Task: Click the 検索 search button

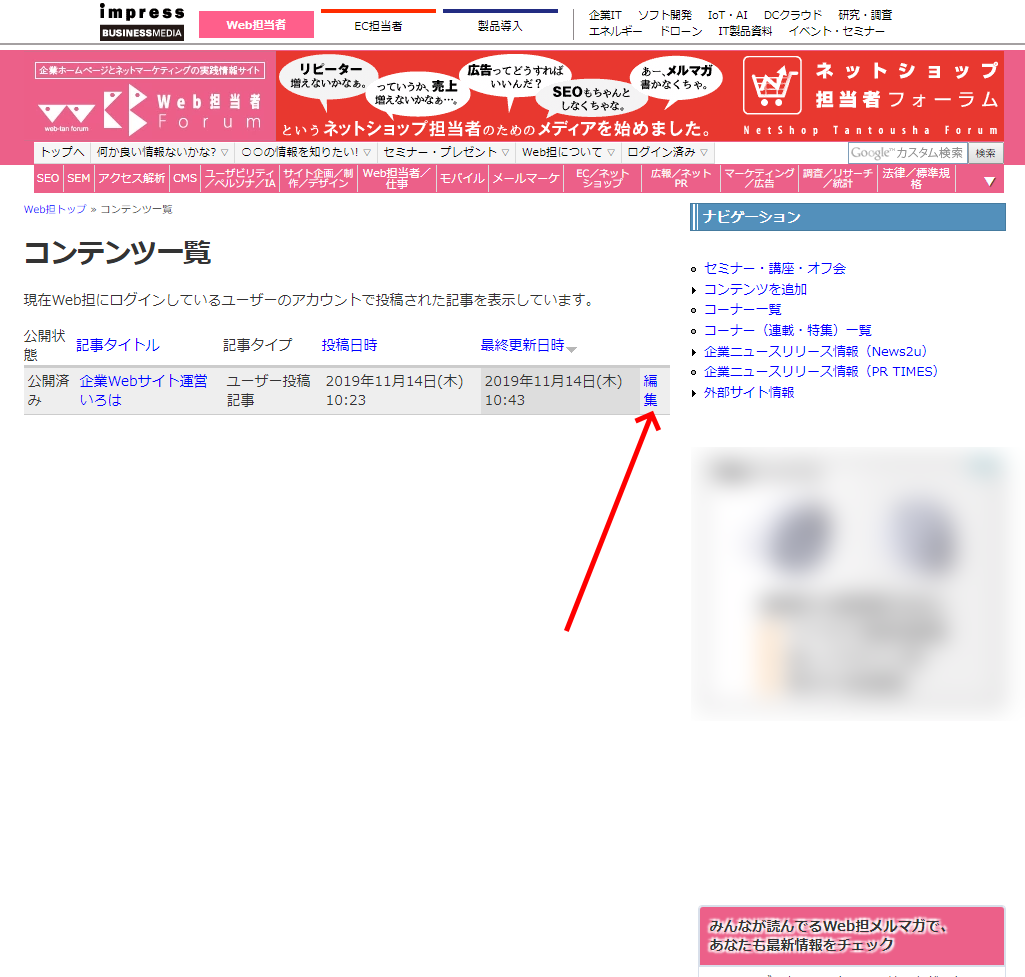Action: 985,153
